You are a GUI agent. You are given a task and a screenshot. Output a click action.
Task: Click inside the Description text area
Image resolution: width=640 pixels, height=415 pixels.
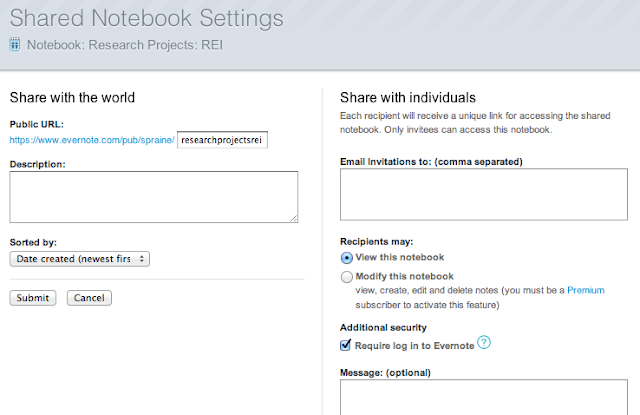click(153, 196)
